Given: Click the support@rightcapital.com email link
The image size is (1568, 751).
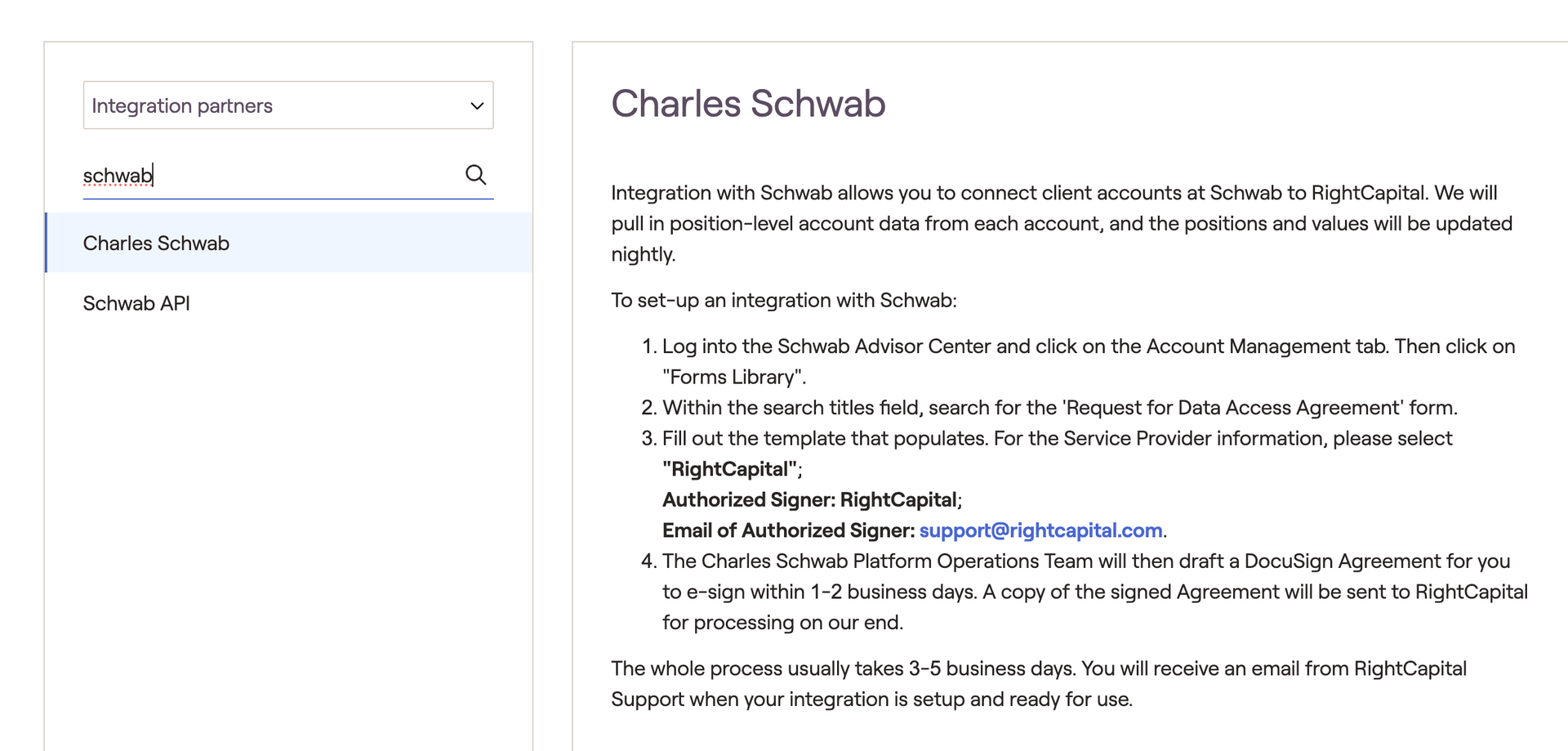Looking at the screenshot, I should [x=1040, y=530].
